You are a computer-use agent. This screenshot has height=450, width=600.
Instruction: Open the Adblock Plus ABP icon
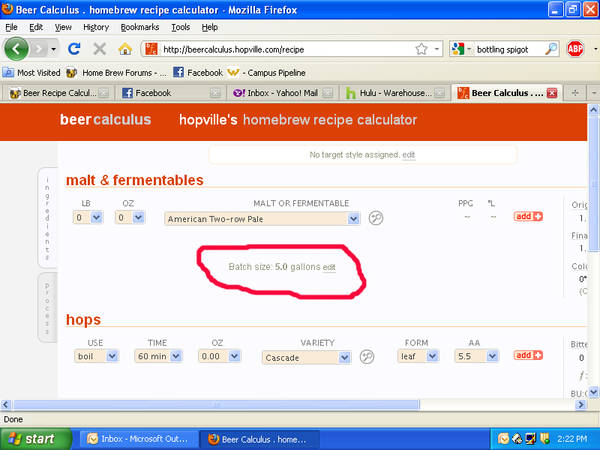pos(575,49)
